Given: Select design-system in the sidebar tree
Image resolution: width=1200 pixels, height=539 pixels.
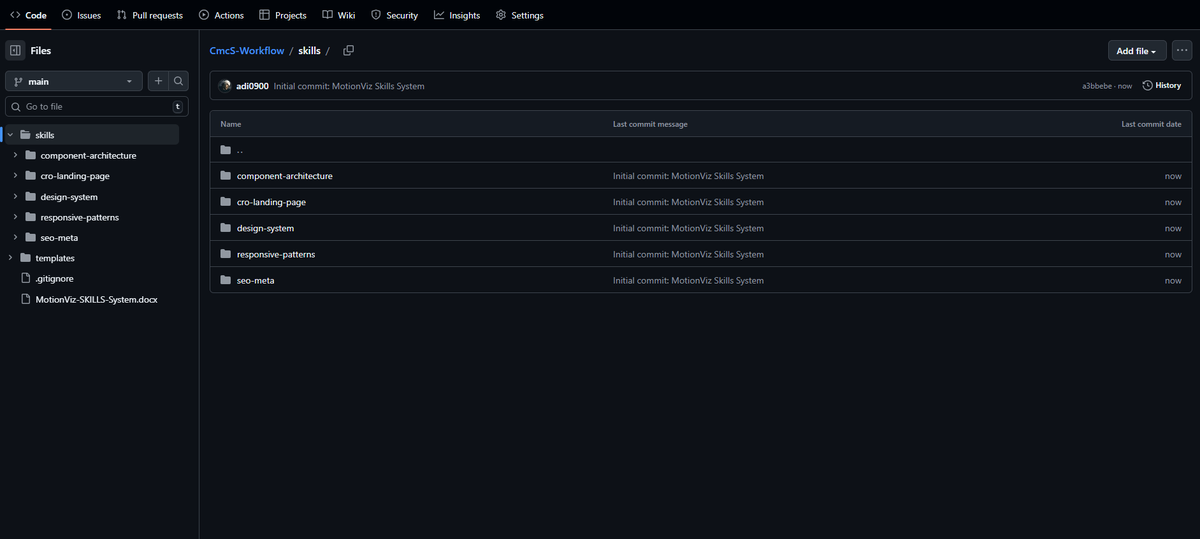Looking at the screenshot, I should [69, 197].
